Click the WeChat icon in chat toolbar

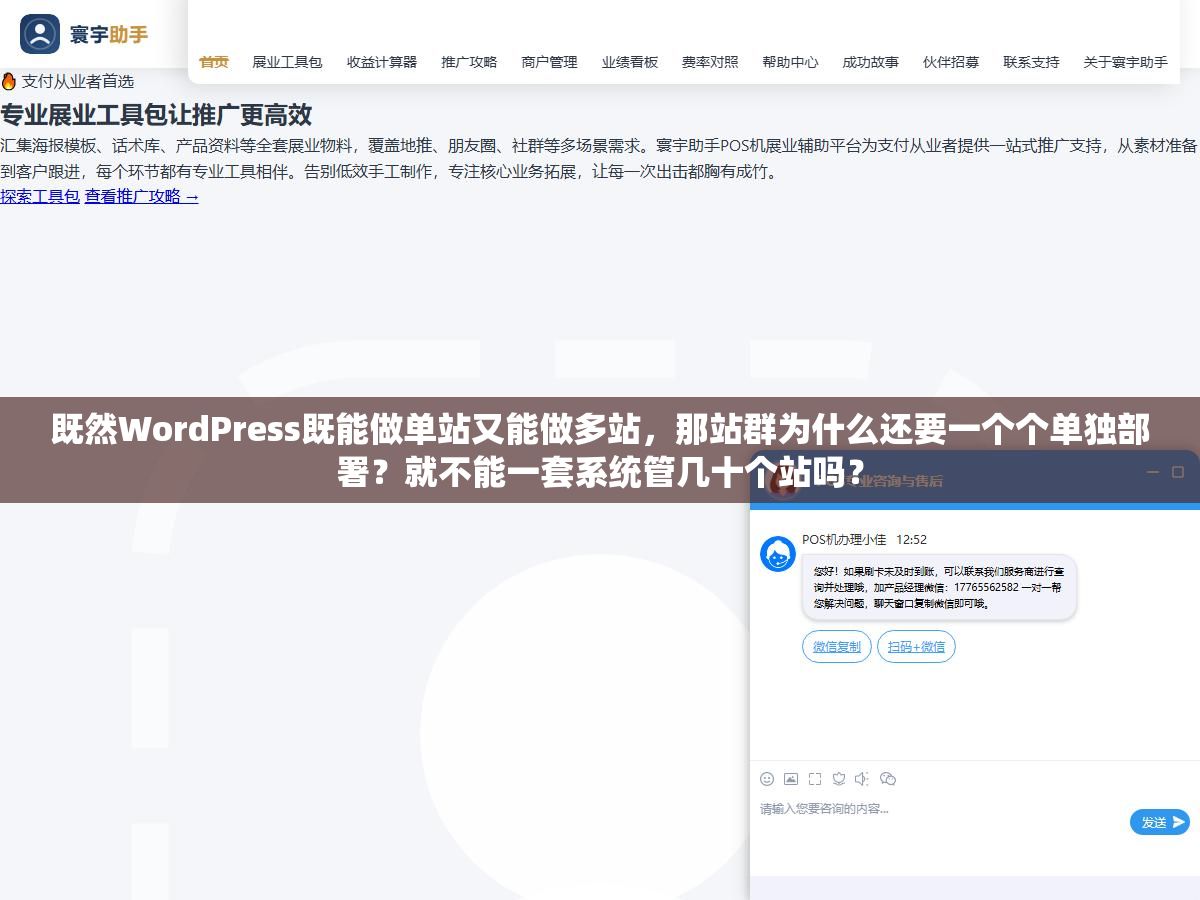coord(888,779)
